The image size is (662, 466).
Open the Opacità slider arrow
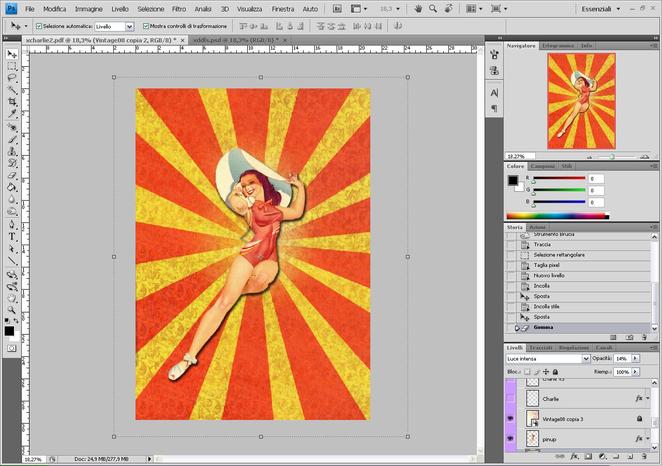pos(635,358)
